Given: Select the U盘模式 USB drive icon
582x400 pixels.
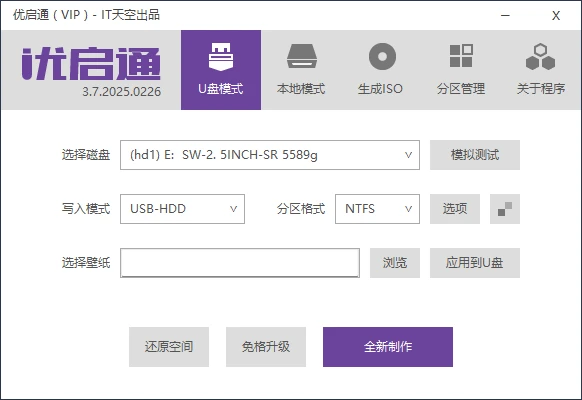Looking at the screenshot, I should pos(221,56).
